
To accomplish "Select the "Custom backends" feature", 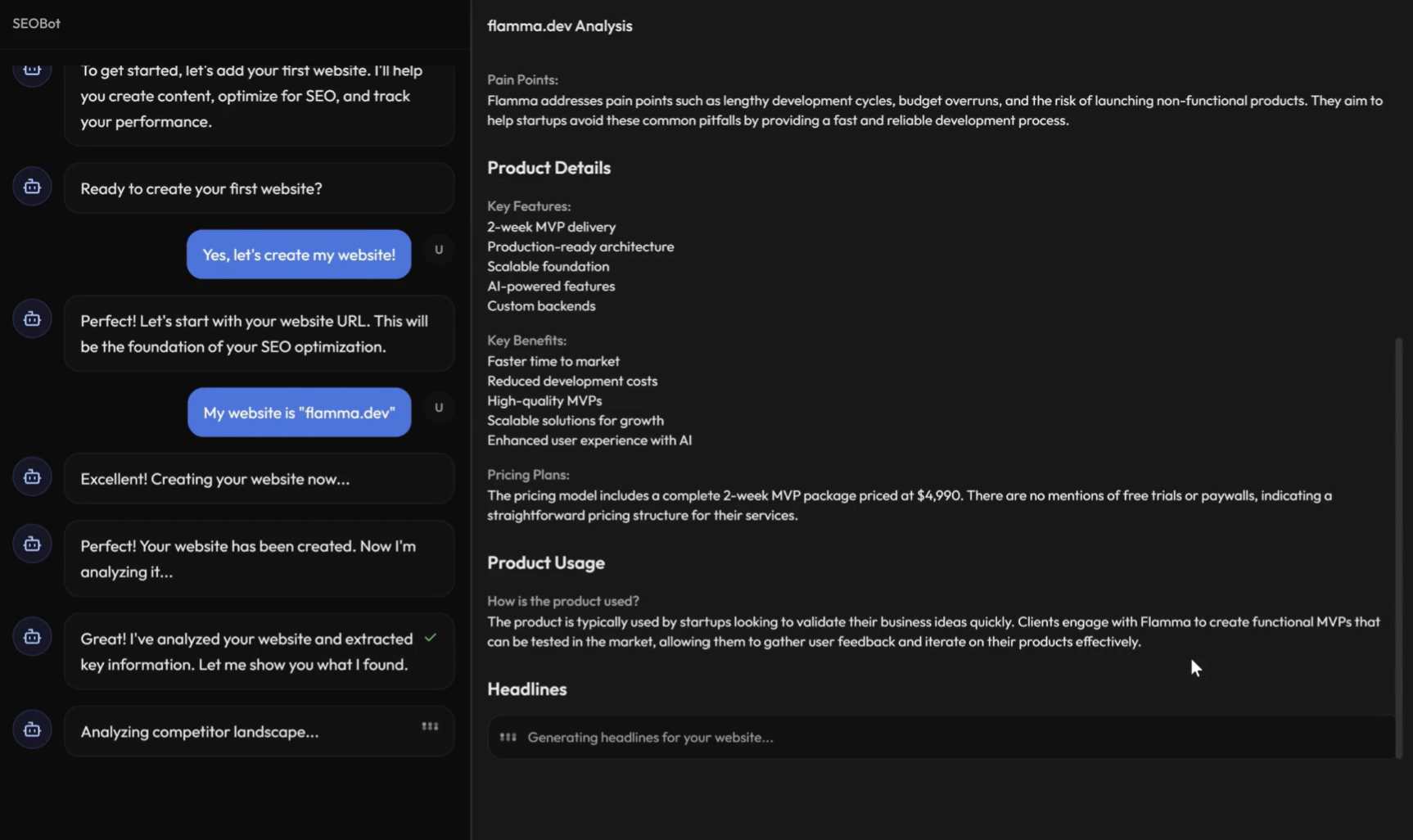I will click(x=541, y=305).
